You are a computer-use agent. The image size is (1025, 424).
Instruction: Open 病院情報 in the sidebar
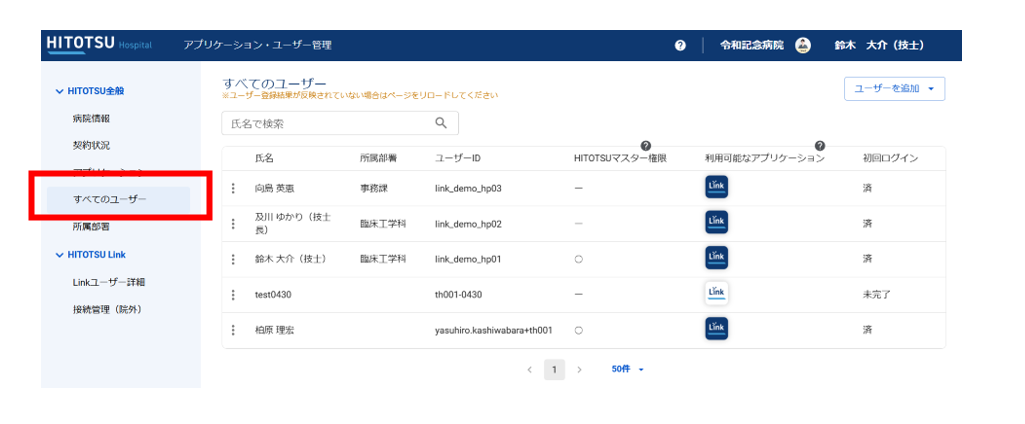point(91,118)
